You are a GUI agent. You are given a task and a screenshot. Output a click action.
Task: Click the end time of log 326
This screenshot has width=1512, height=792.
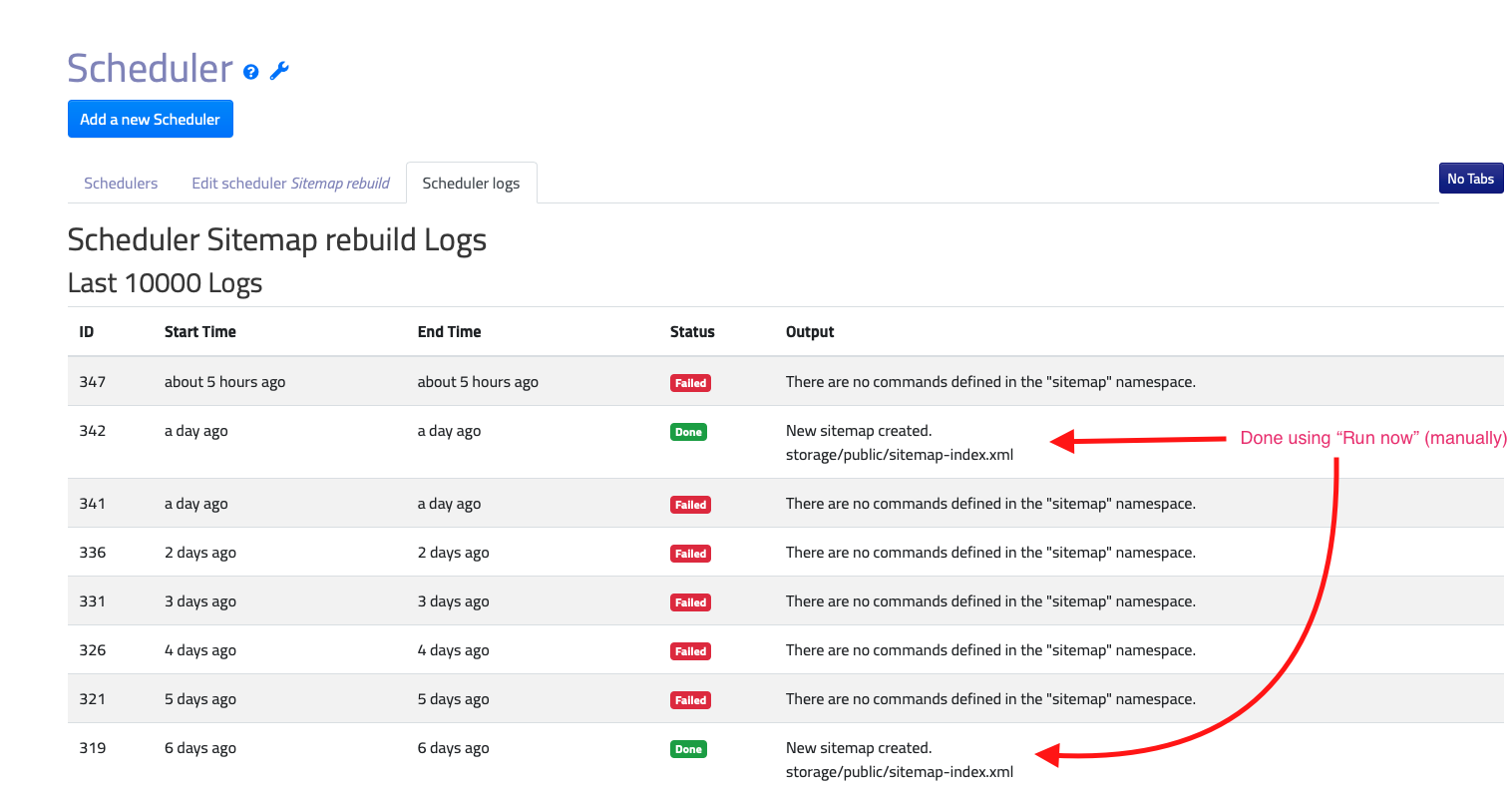453,650
